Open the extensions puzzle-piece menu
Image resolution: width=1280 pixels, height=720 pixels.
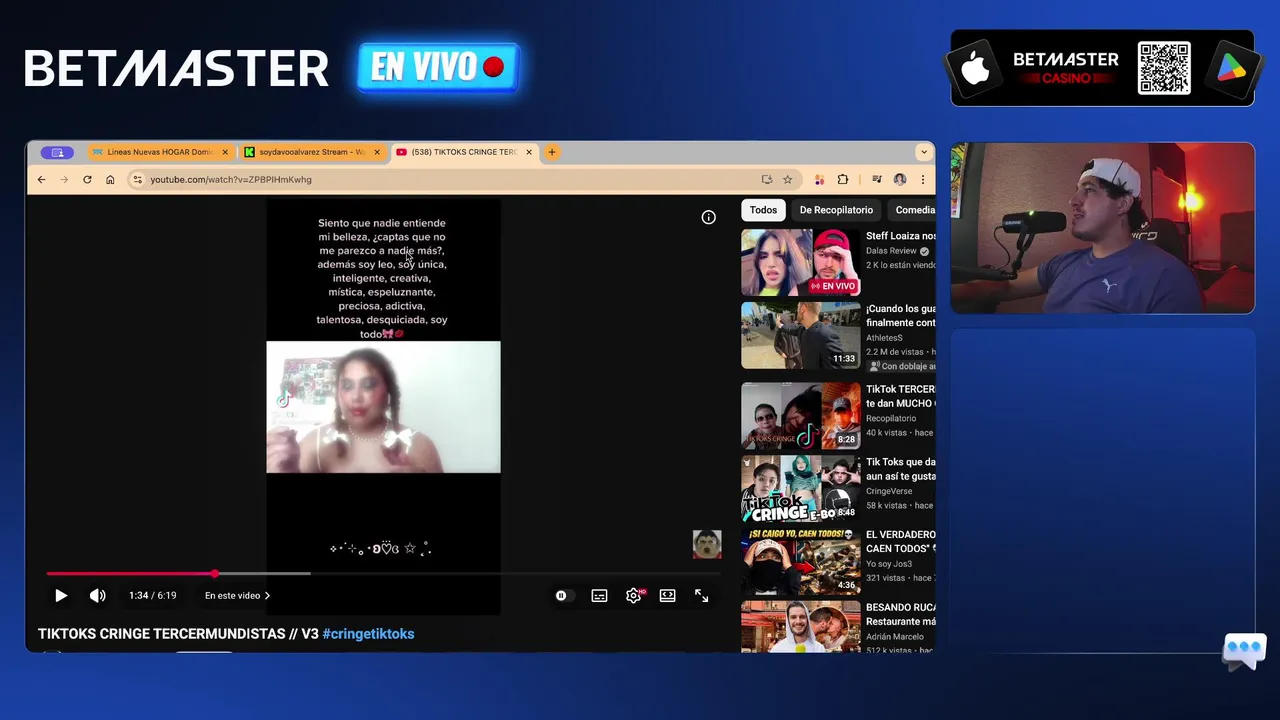[843, 180]
